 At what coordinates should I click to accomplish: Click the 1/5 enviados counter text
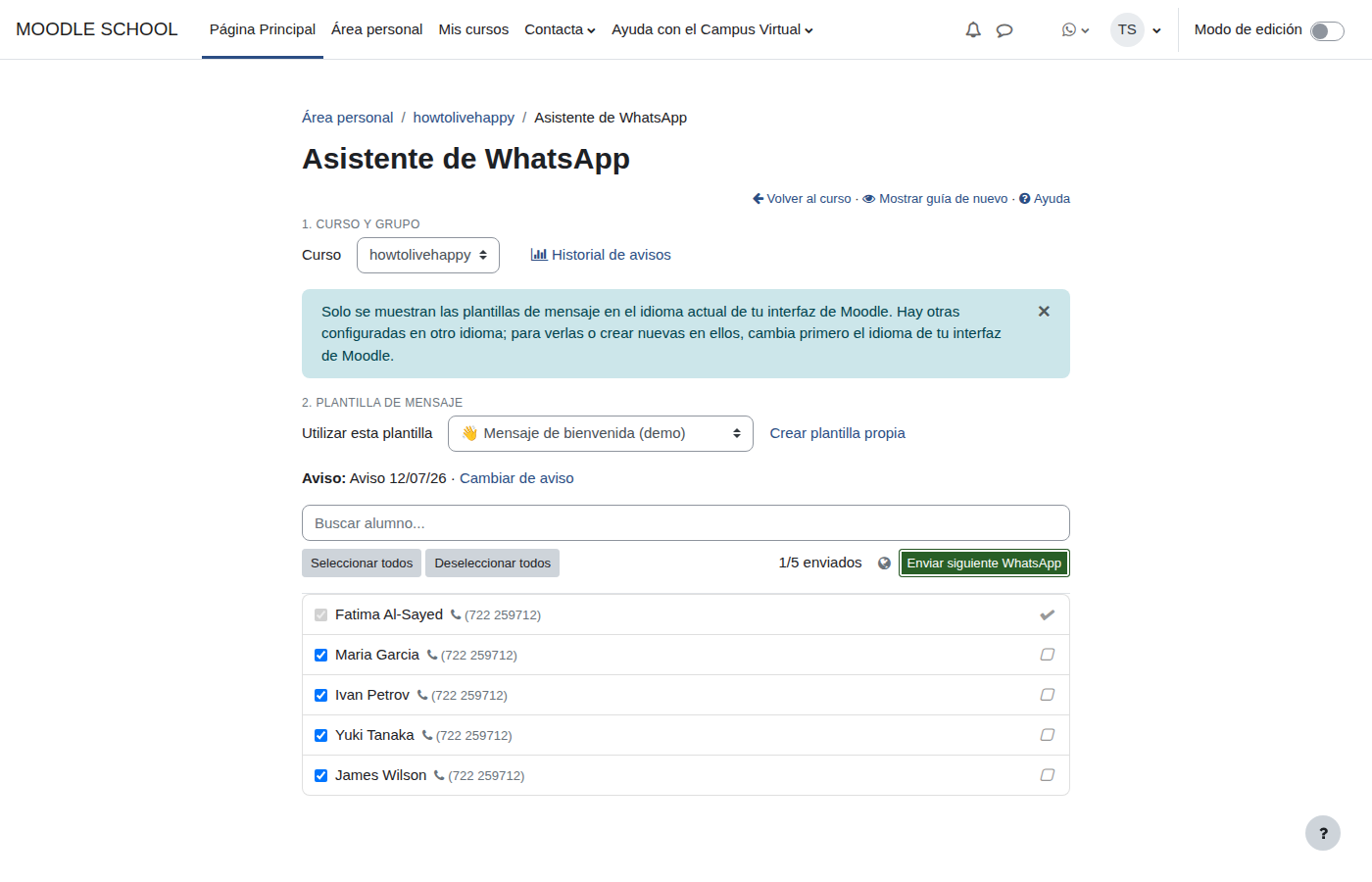coord(820,563)
